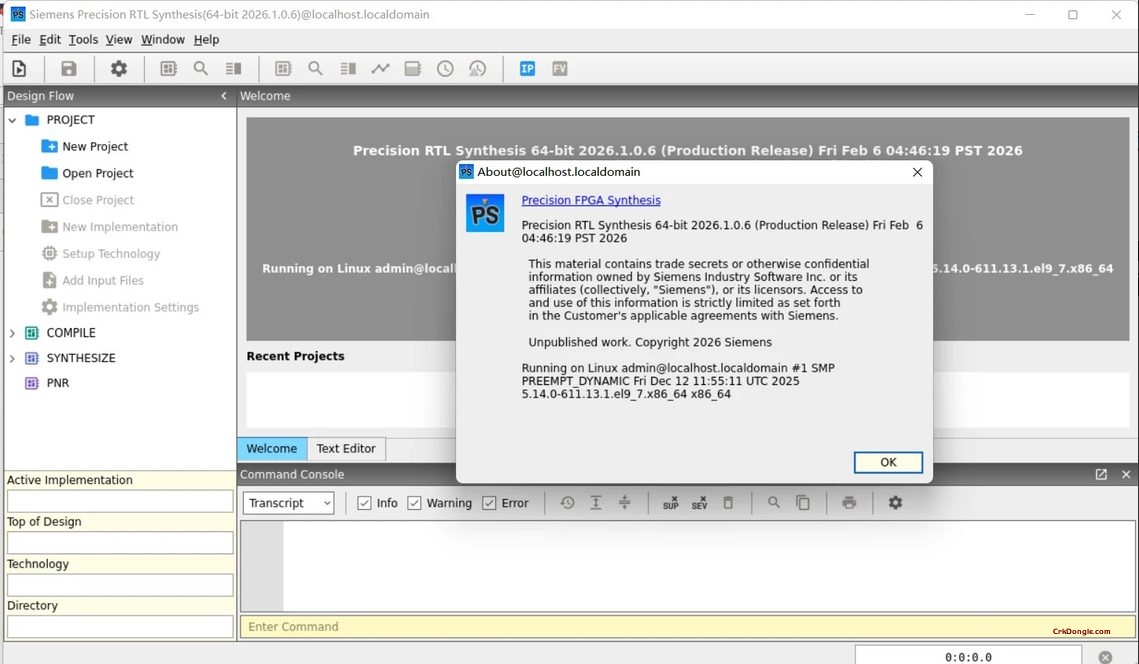Click the SEV severity icon in console
Screen dimensions: 1139x664
[700, 503]
